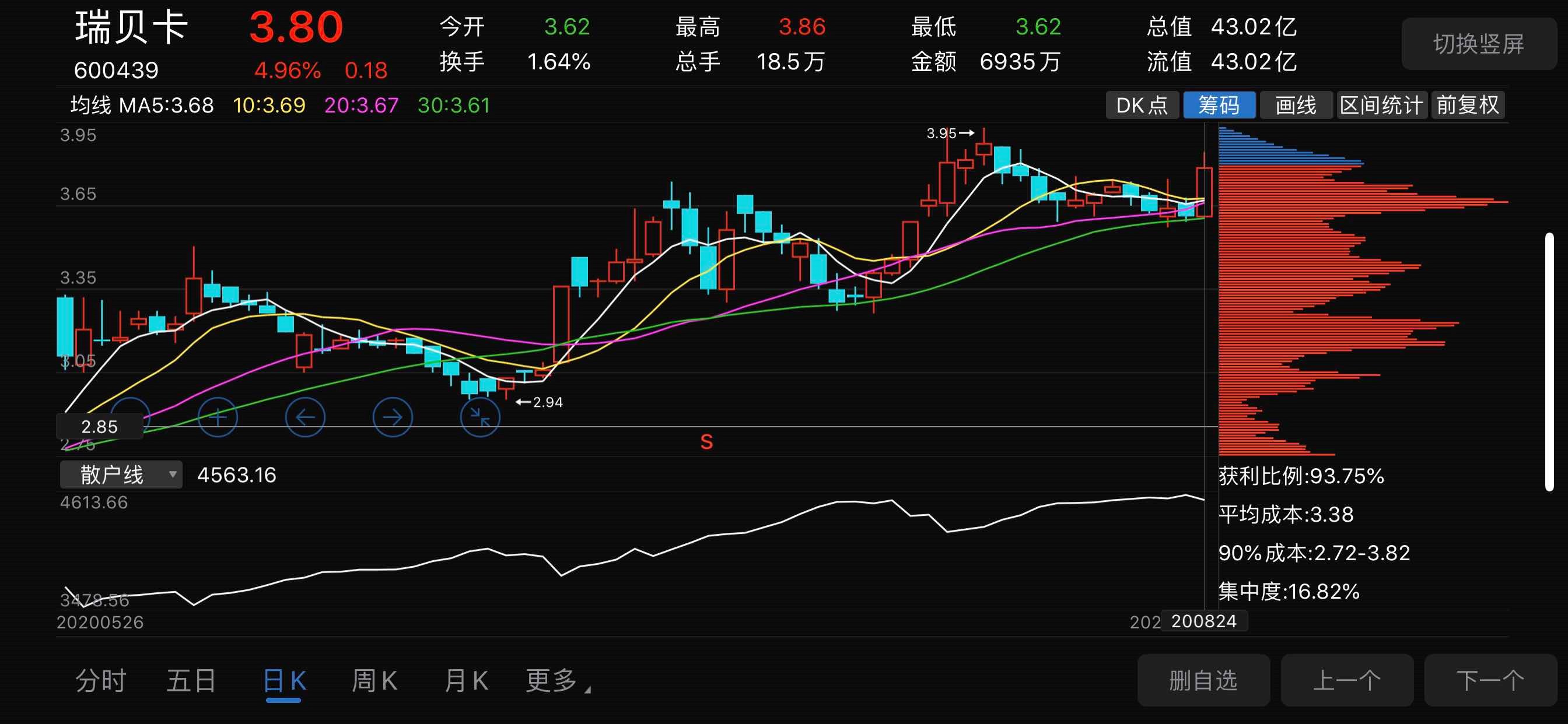Click the green 30:3.61 MA label

click(x=453, y=106)
